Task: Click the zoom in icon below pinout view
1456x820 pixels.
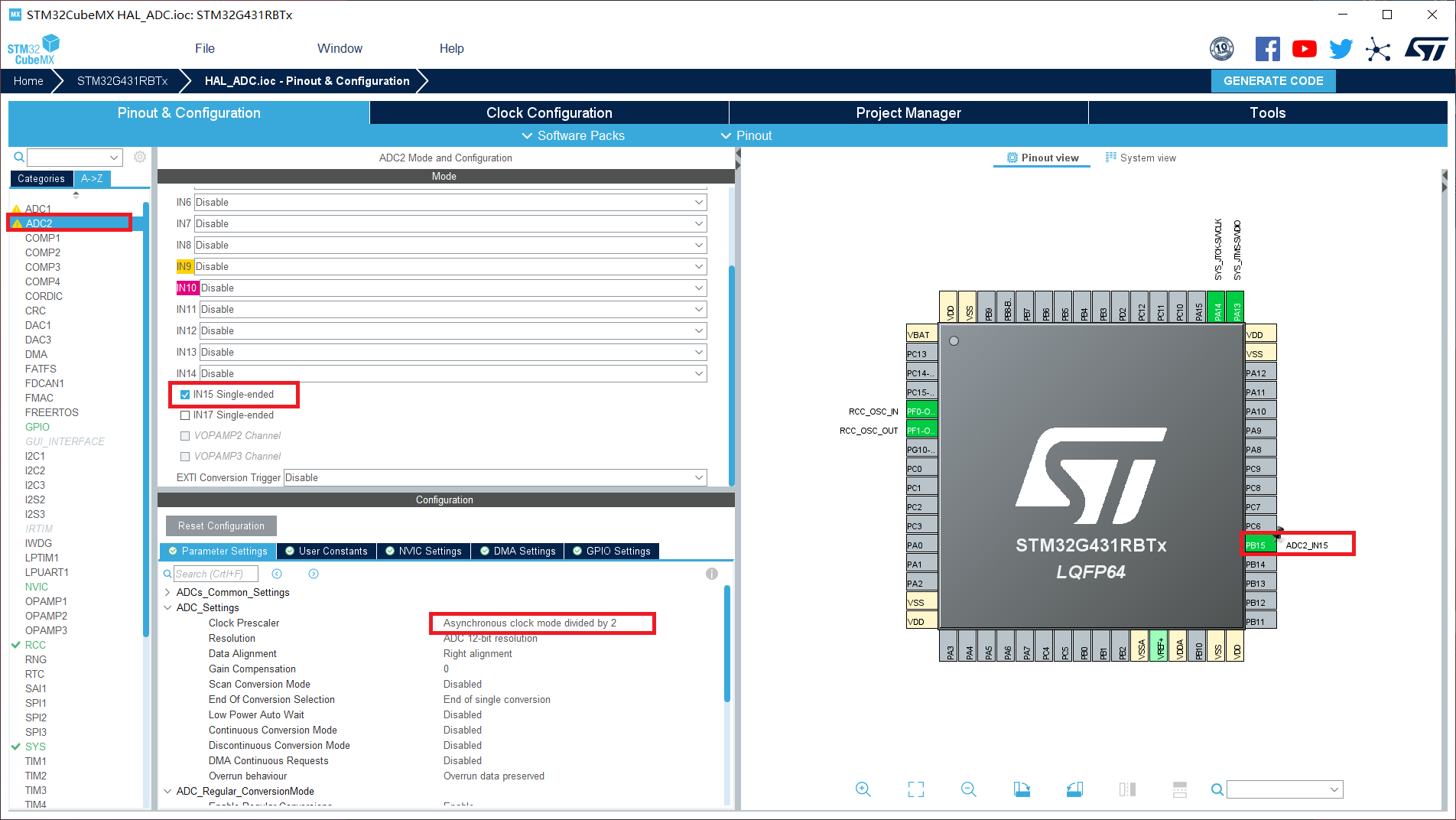Action: [x=863, y=789]
